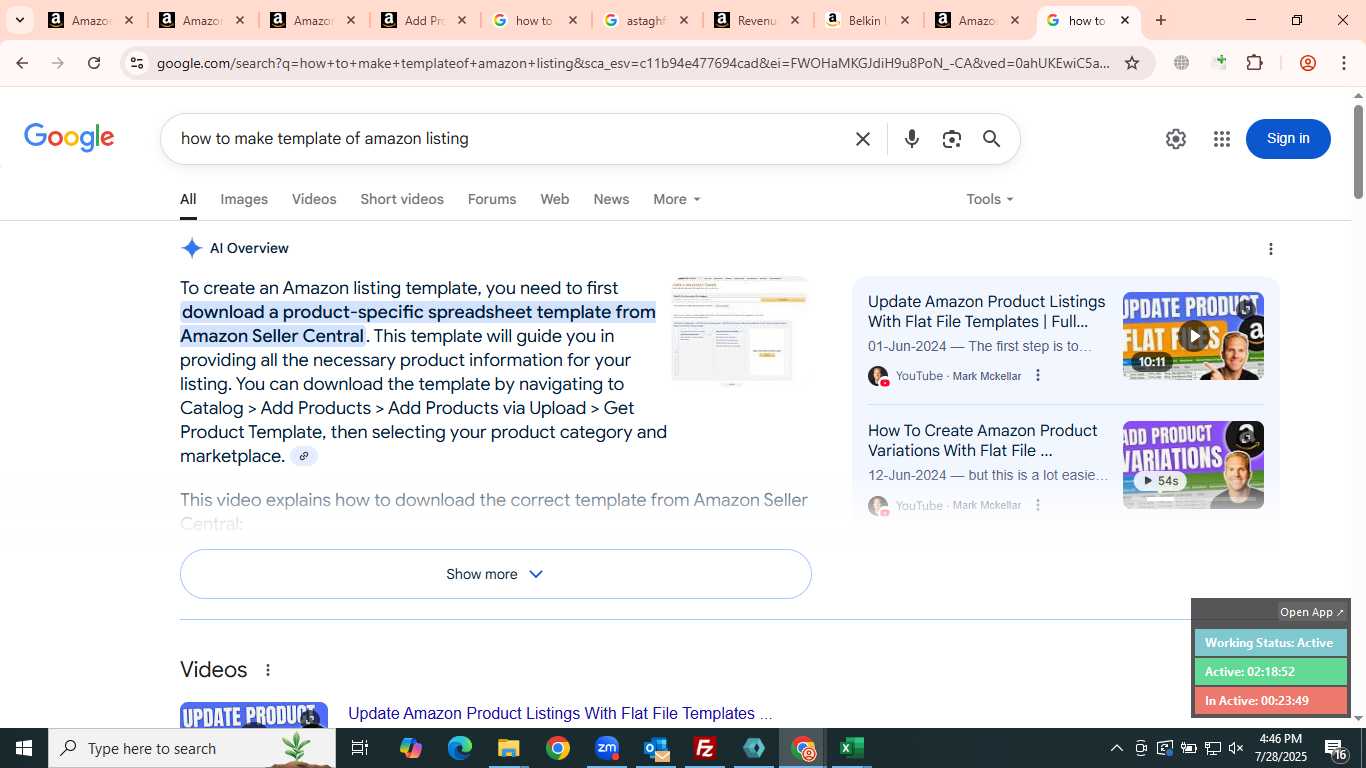Image resolution: width=1366 pixels, height=768 pixels.
Task: Expand AI Overview with 'Show more'
Action: coord(496,574)
